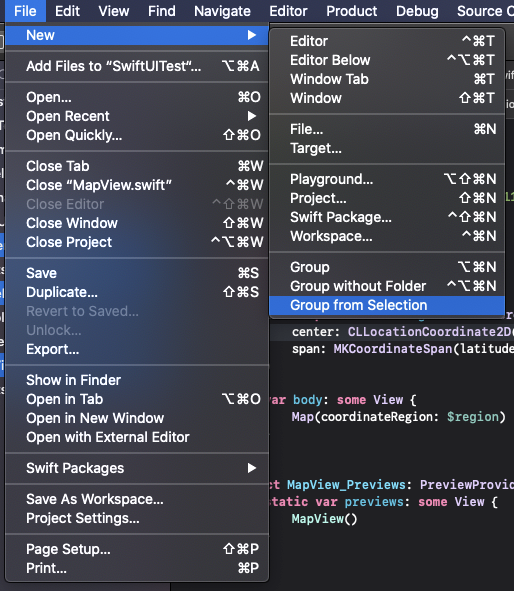Select File... in New submenu
514x591 pixels.
pyautogui.click(x=387, y=129)
